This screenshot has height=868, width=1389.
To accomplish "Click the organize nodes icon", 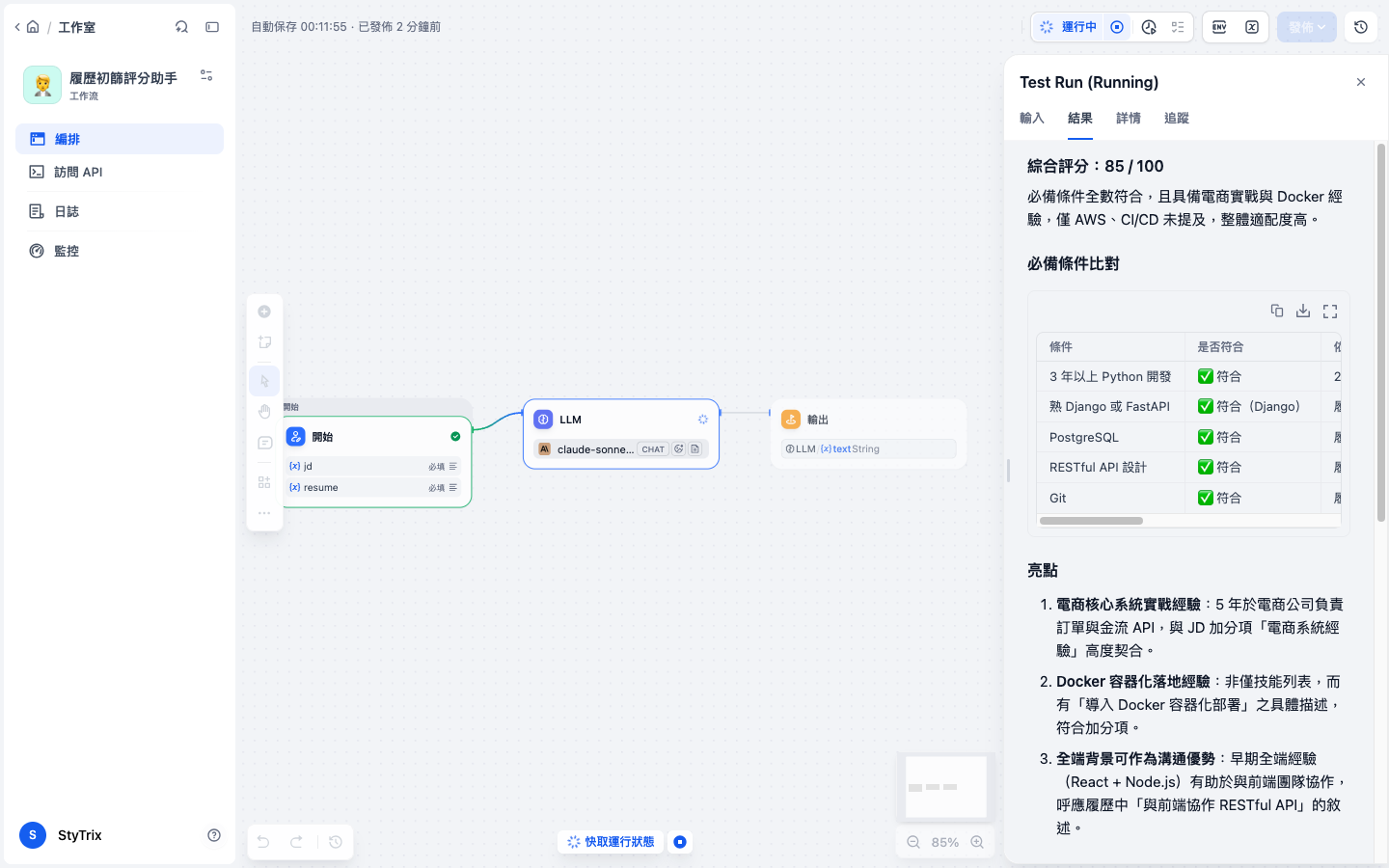I will 264,482.
